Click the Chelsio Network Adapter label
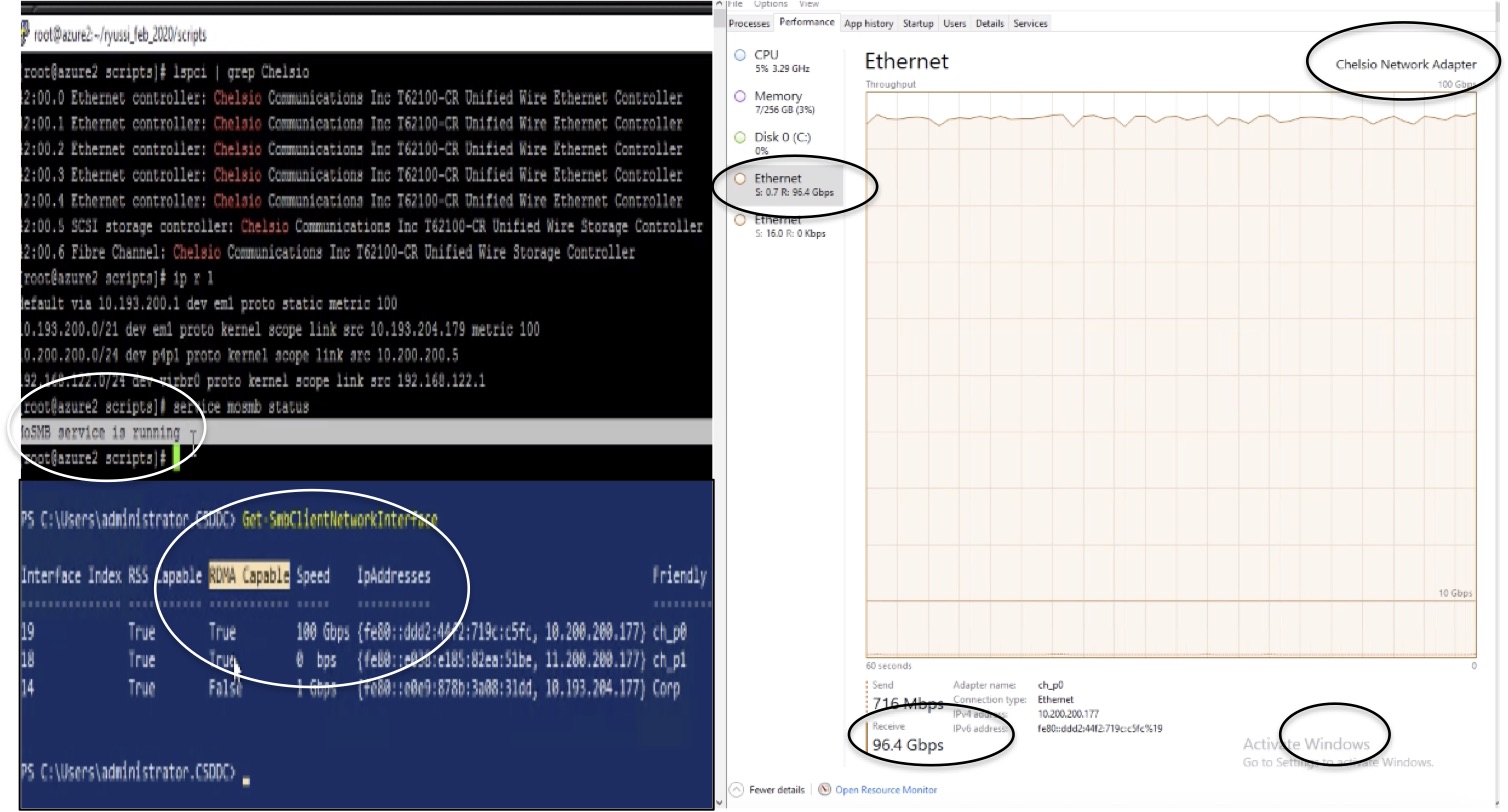Image resolution: width=1508 pixels, height=812 pixels. tap(1405, 64)
